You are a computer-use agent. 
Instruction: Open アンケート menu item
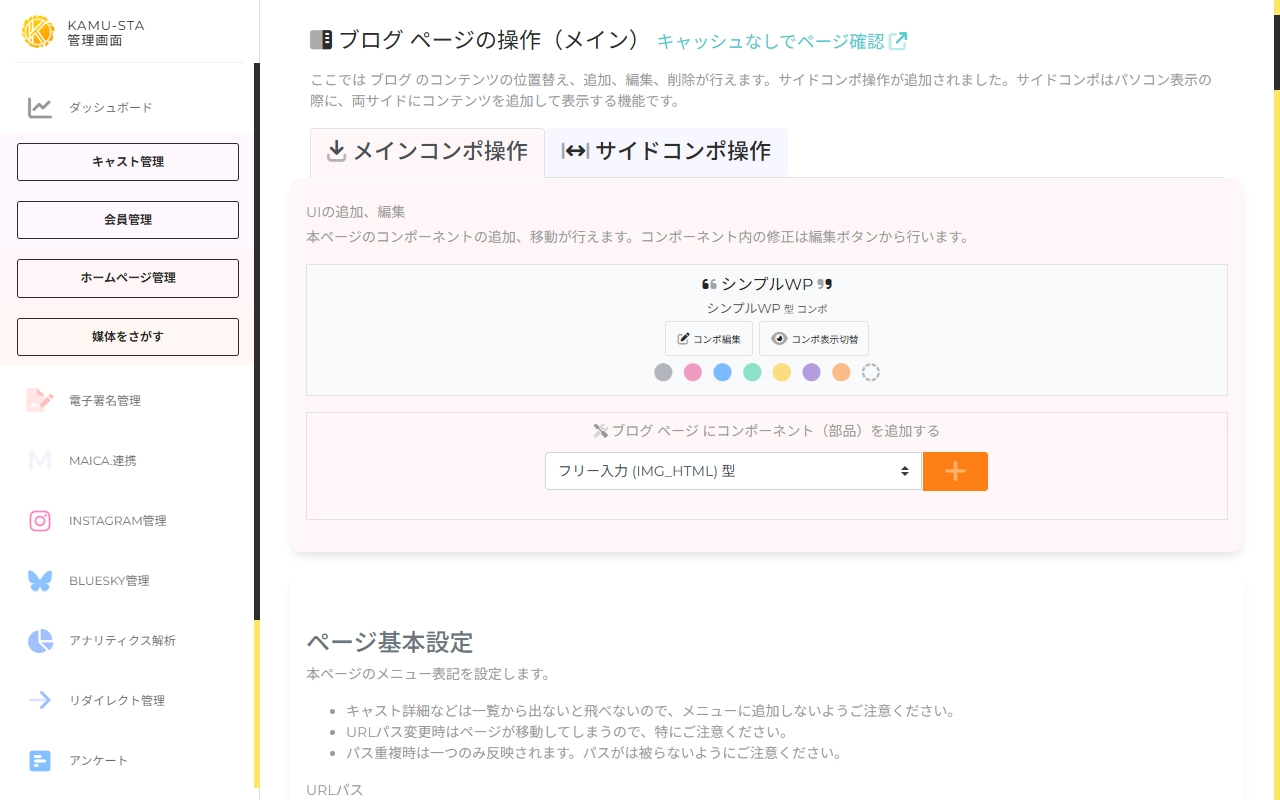(x=99, y=761)
